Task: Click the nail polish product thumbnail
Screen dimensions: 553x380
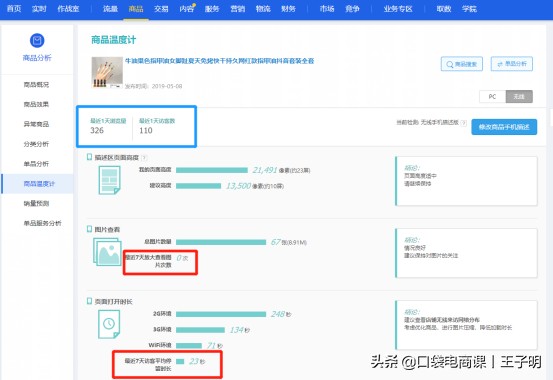Action: pos(107,72)
